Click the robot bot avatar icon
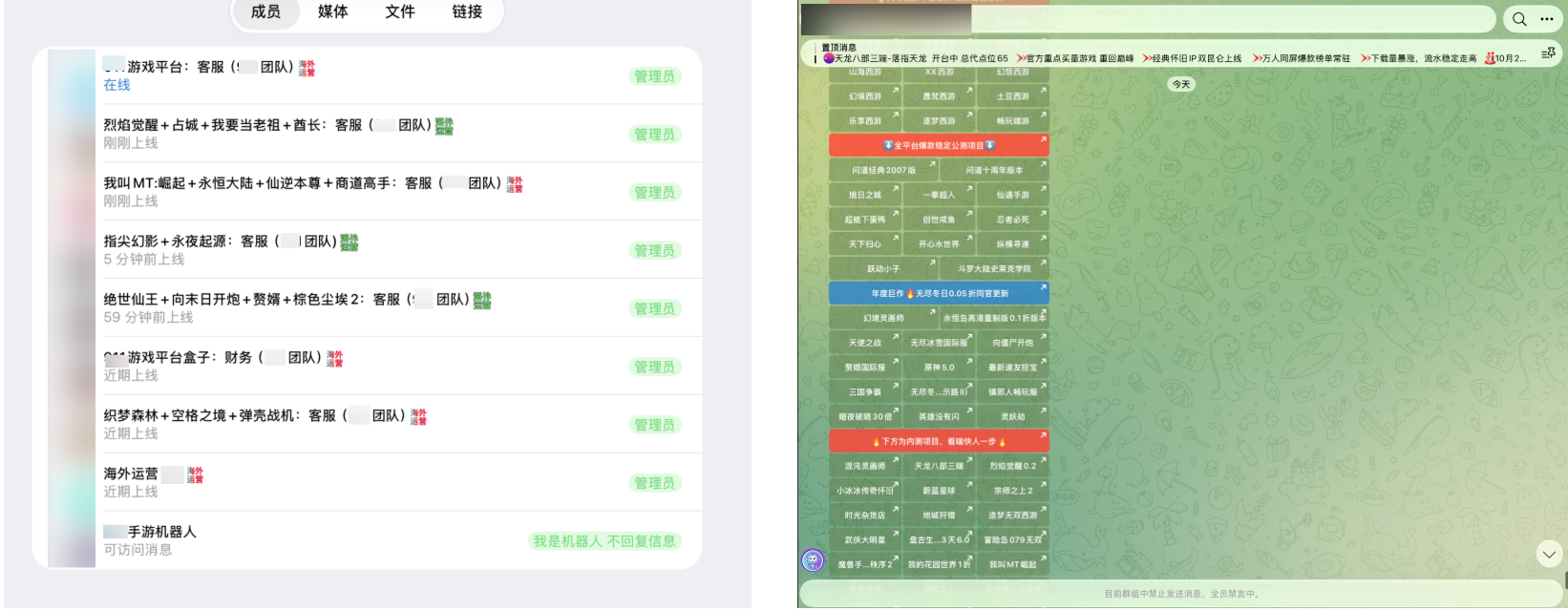1568x611 pixels. pyautogui.click(x=813, y=560)
